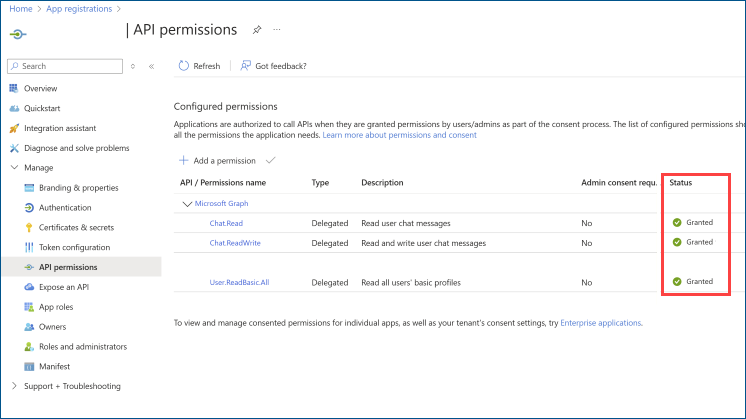
Task: Click Got feedback?
Action: (x=274, y=66)
